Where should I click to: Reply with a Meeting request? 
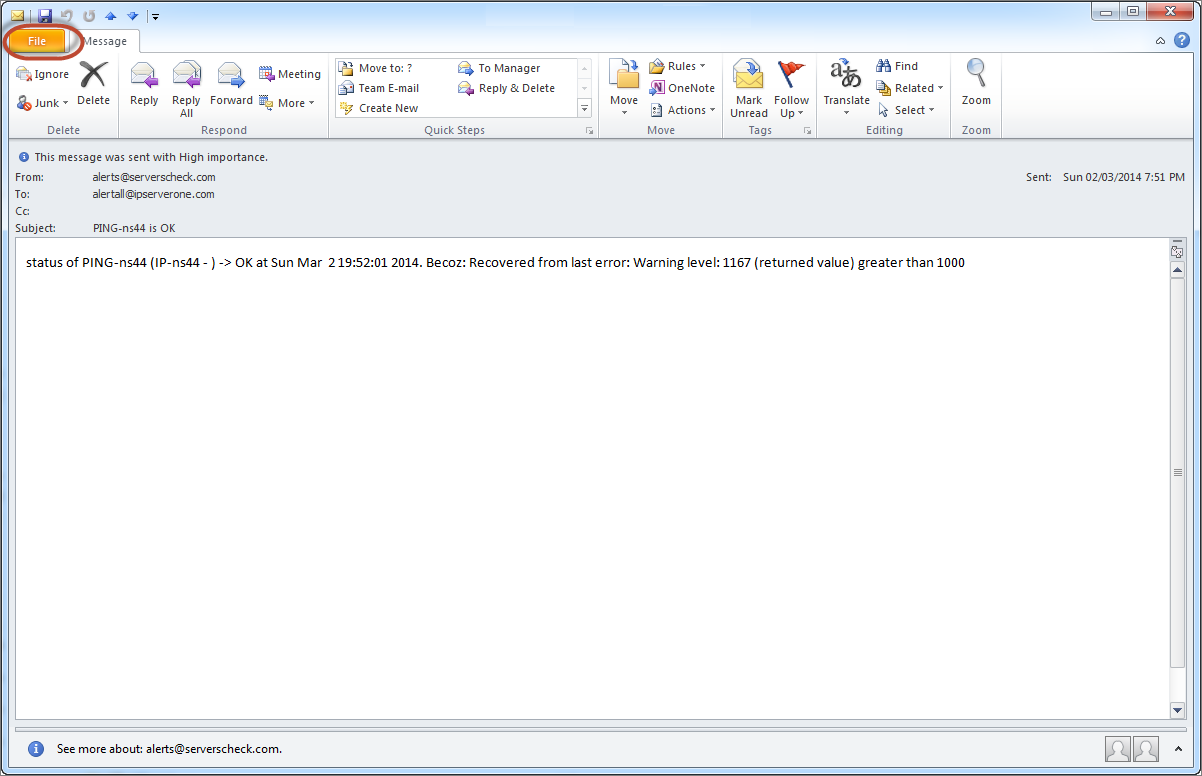(x=290, y=74)
